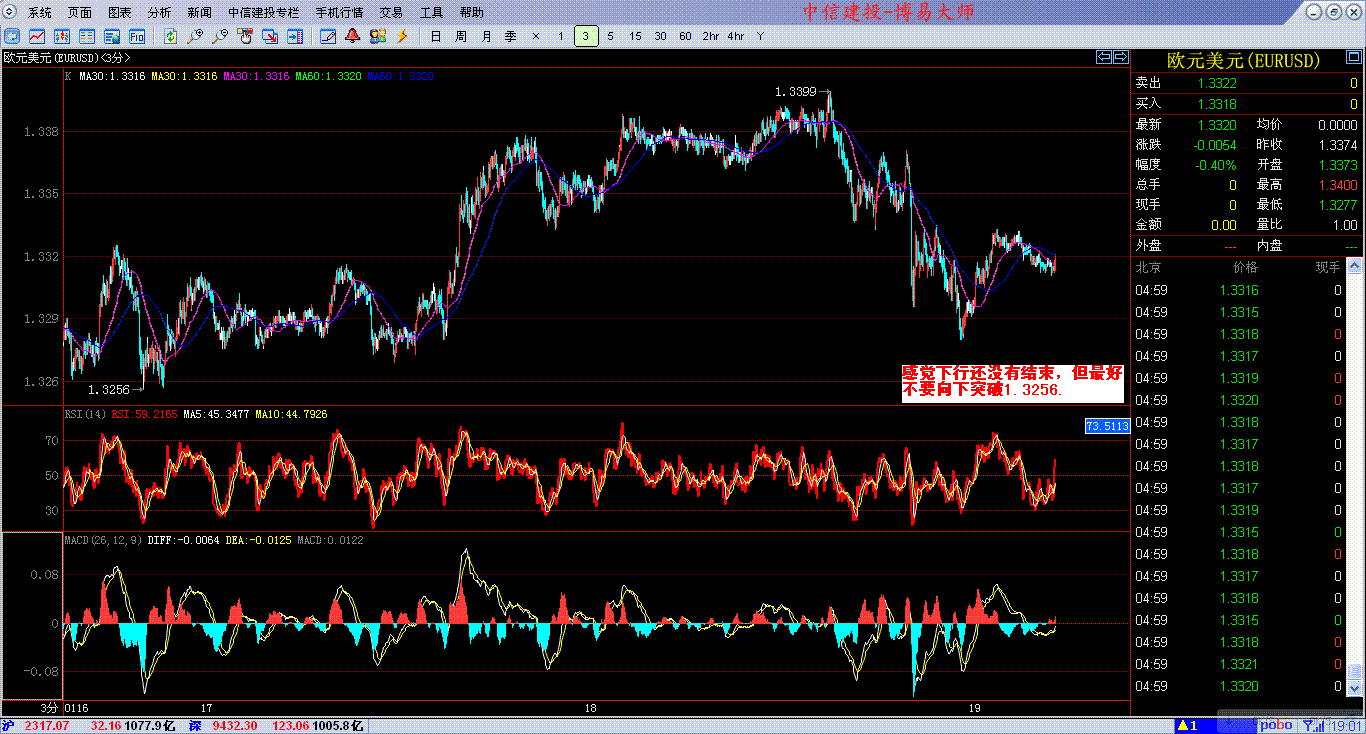The image size is (1366, 734).
Task: Select the Y period button
Action: pos(760,37)
